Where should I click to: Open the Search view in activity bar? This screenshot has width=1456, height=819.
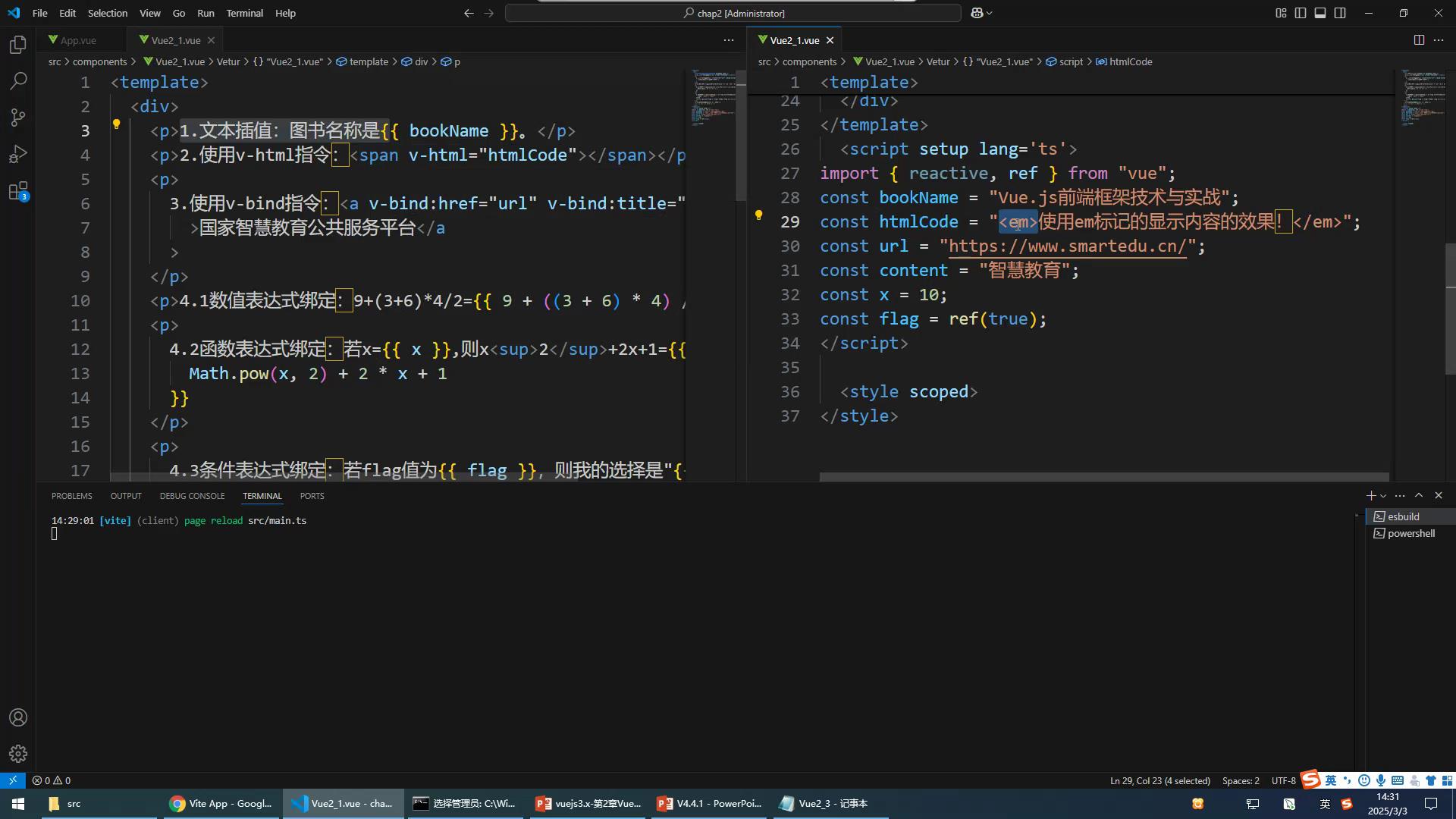click(x=18, y=80)
